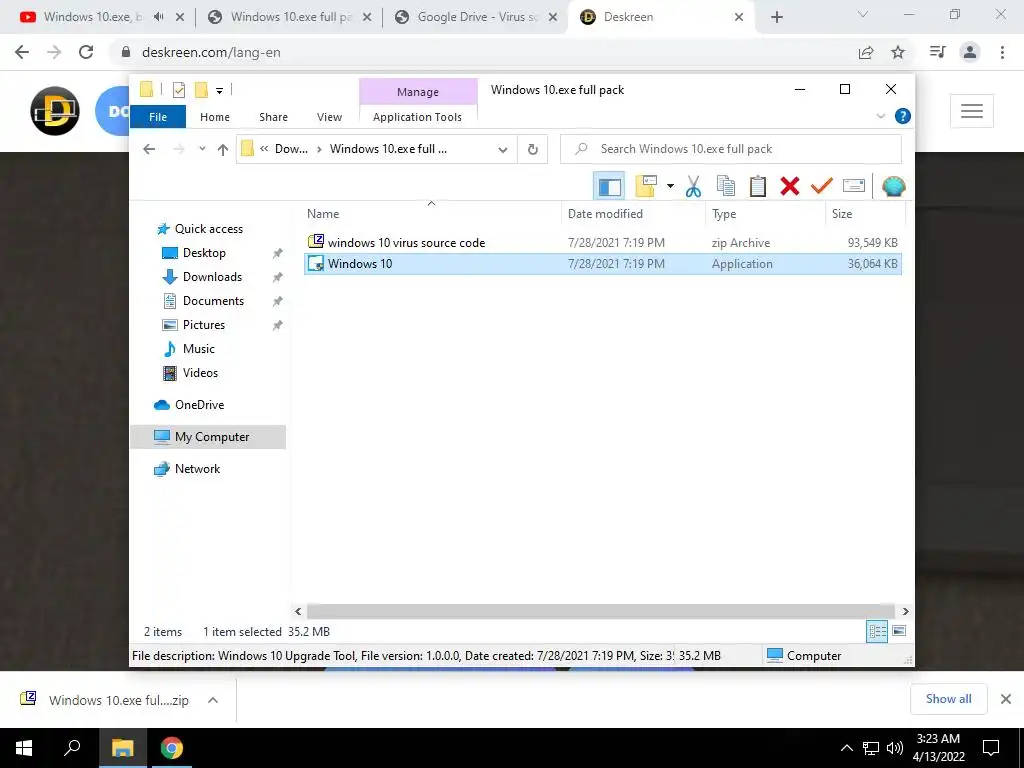The width and height of the screenshot is (1024, 768).
Task: Click the Windows Start button
Action: [x=24, y=748]
